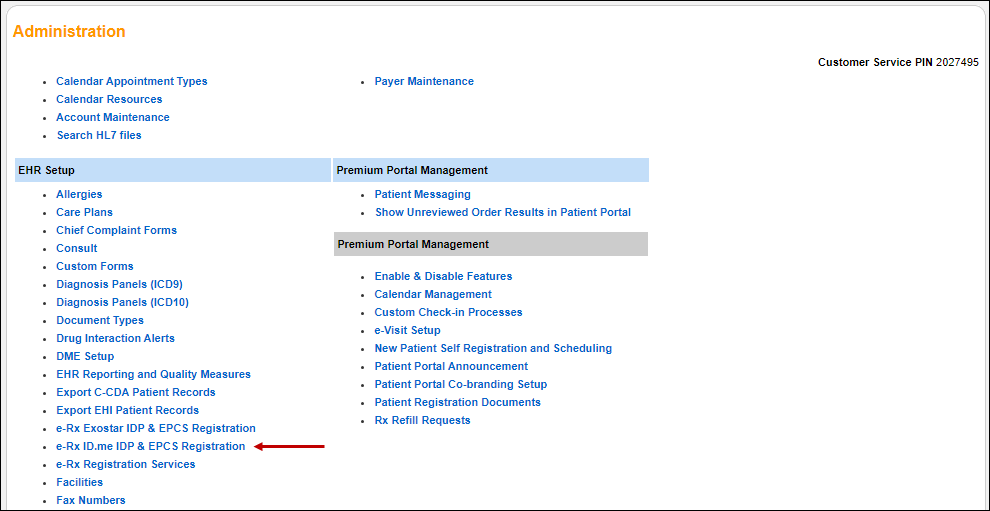This screenshot has width=990, height=511.
Task: Open e-Rx ID.me IDP & EPCS Registration
Action: tap(150, 446)
